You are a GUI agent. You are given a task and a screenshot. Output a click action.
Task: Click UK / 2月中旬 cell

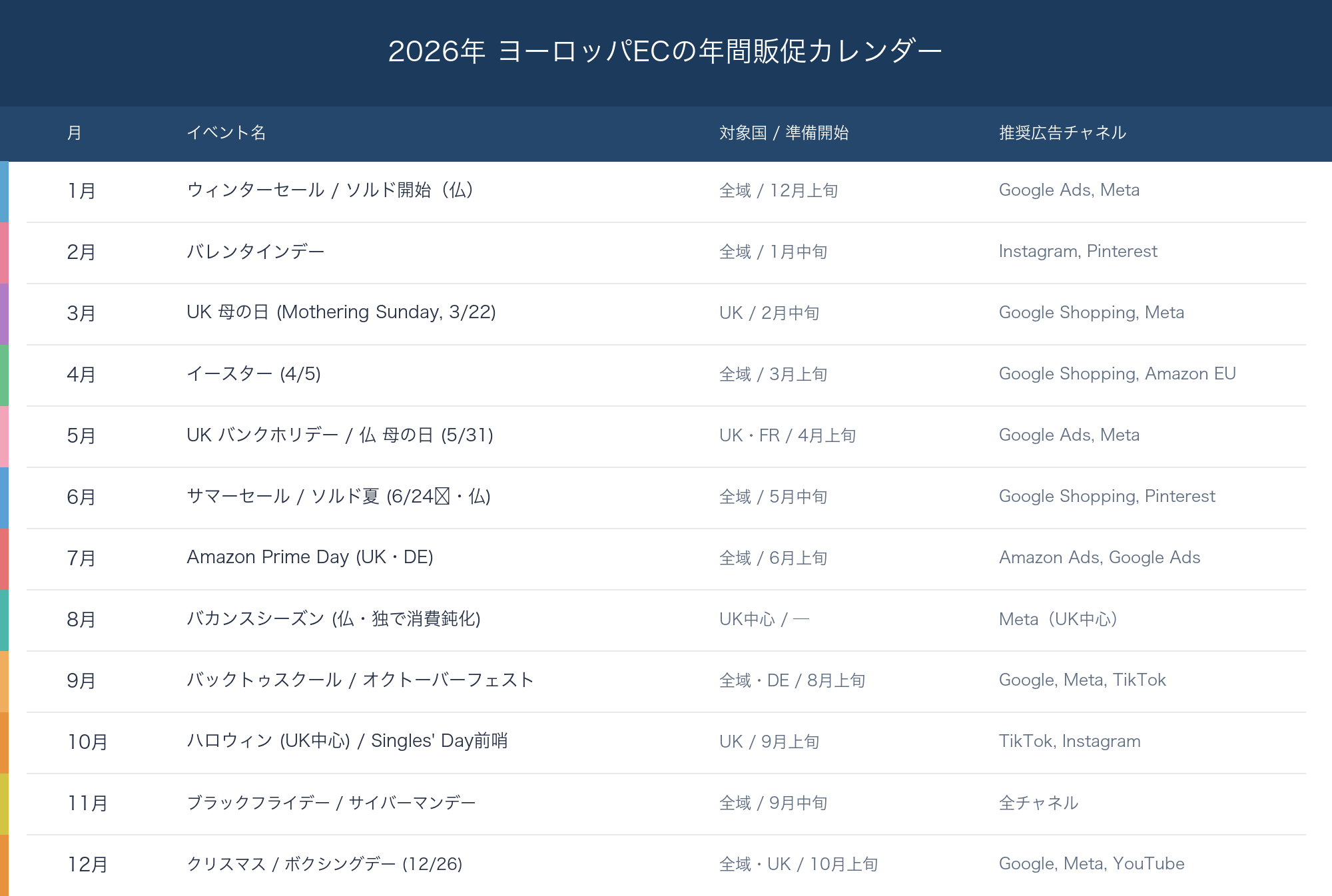(769, 314)
